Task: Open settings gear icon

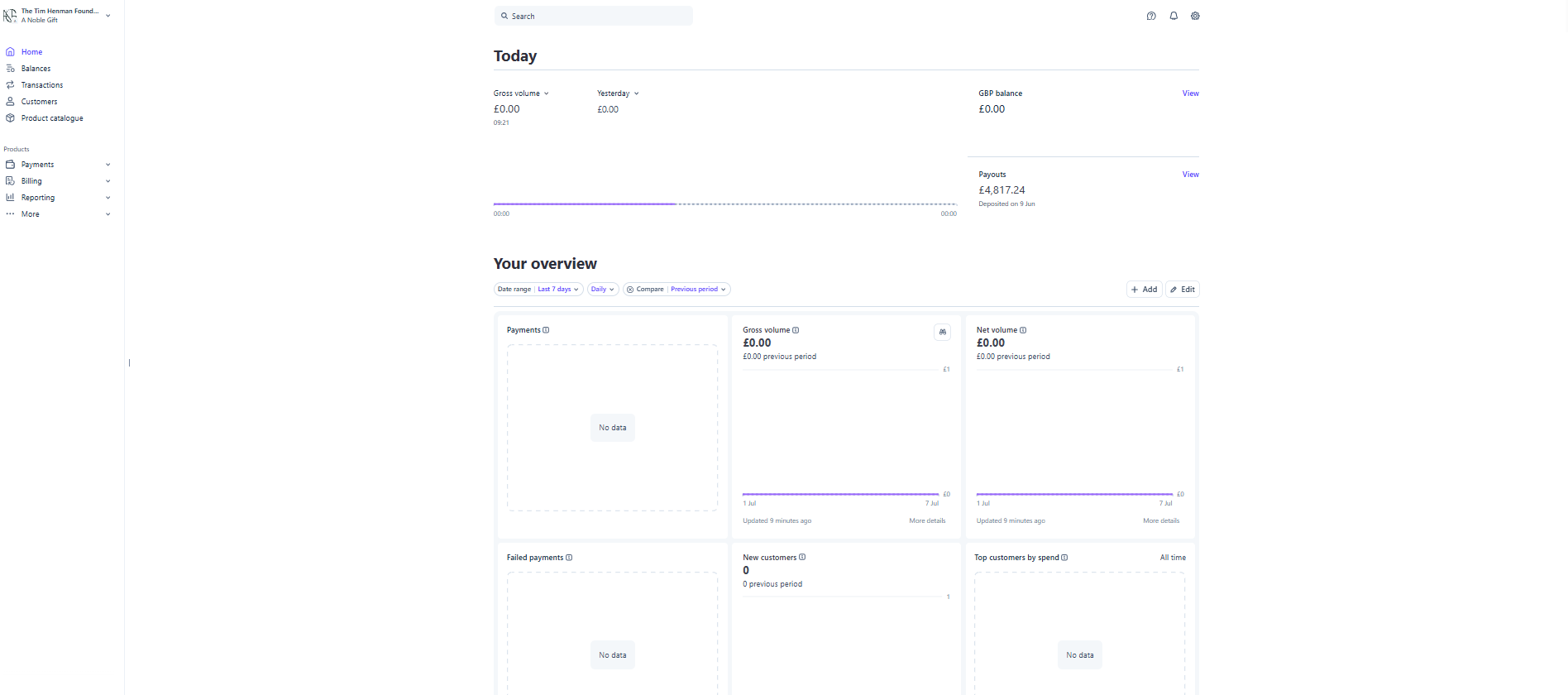Action: tap(1195, 16)
